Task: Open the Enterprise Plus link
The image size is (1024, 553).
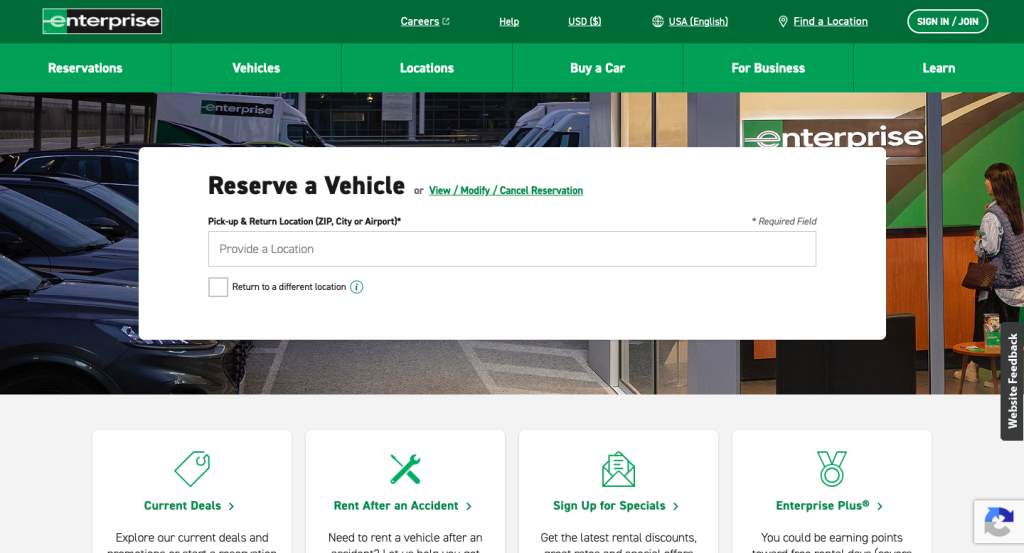Action: pos(823,505)
